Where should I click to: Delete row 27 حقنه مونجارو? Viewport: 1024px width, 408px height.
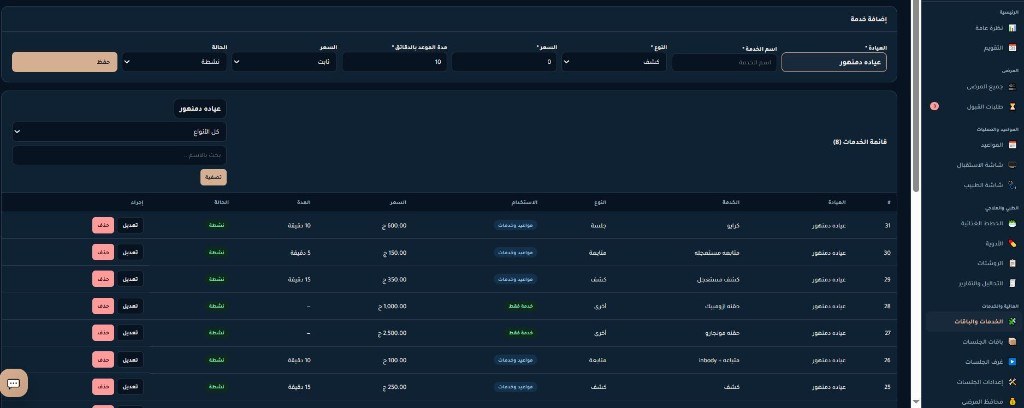point(103,333)
